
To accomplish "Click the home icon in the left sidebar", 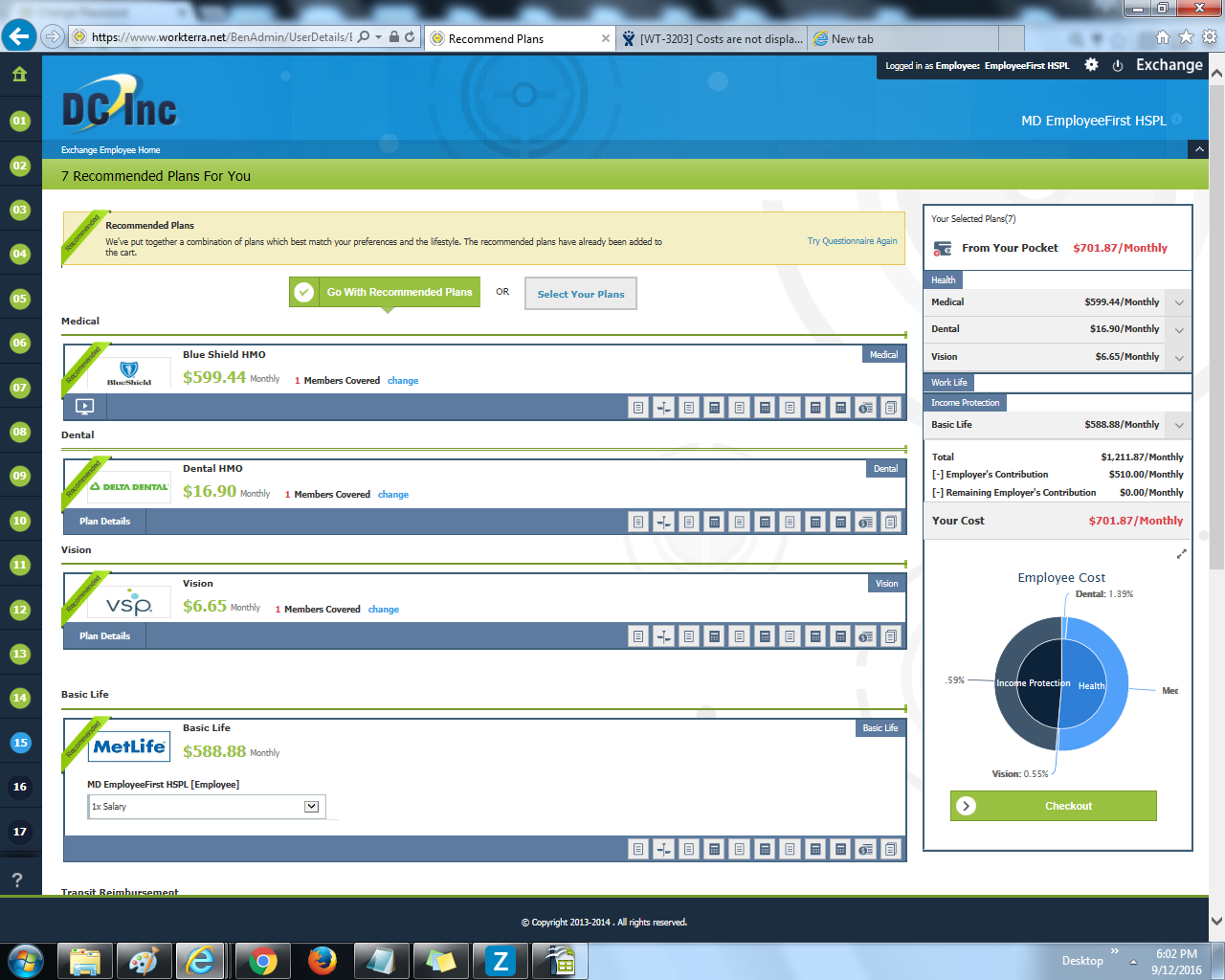I will click(19, 75).
